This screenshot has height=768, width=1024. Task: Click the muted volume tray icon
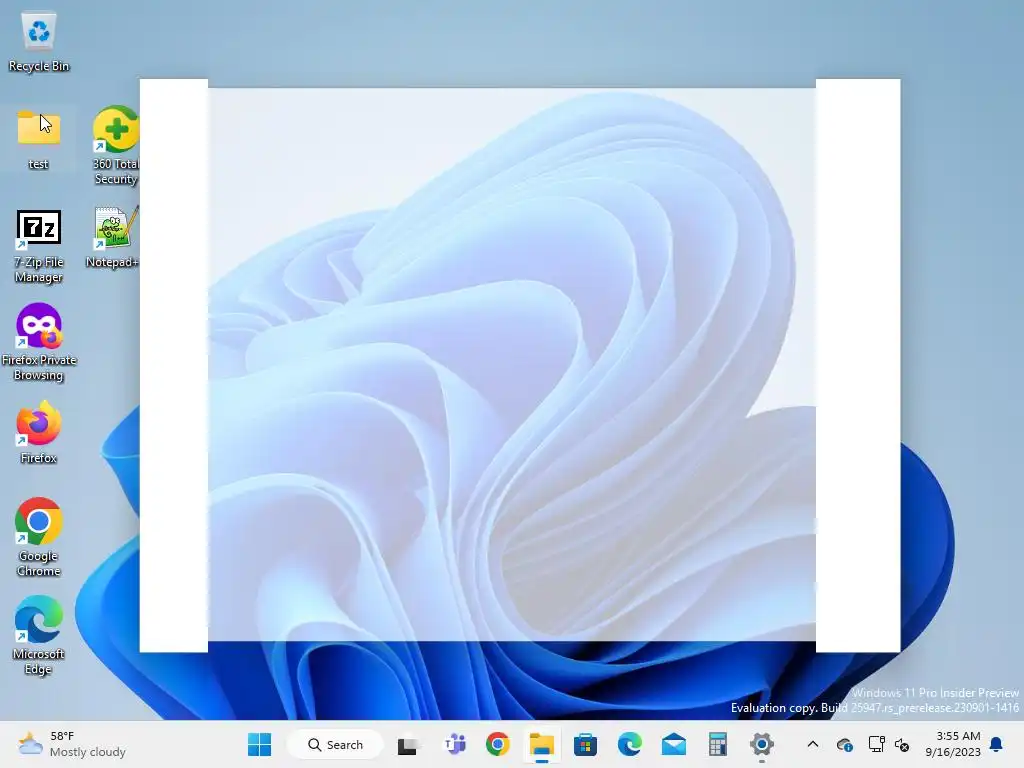click(902, 744)
